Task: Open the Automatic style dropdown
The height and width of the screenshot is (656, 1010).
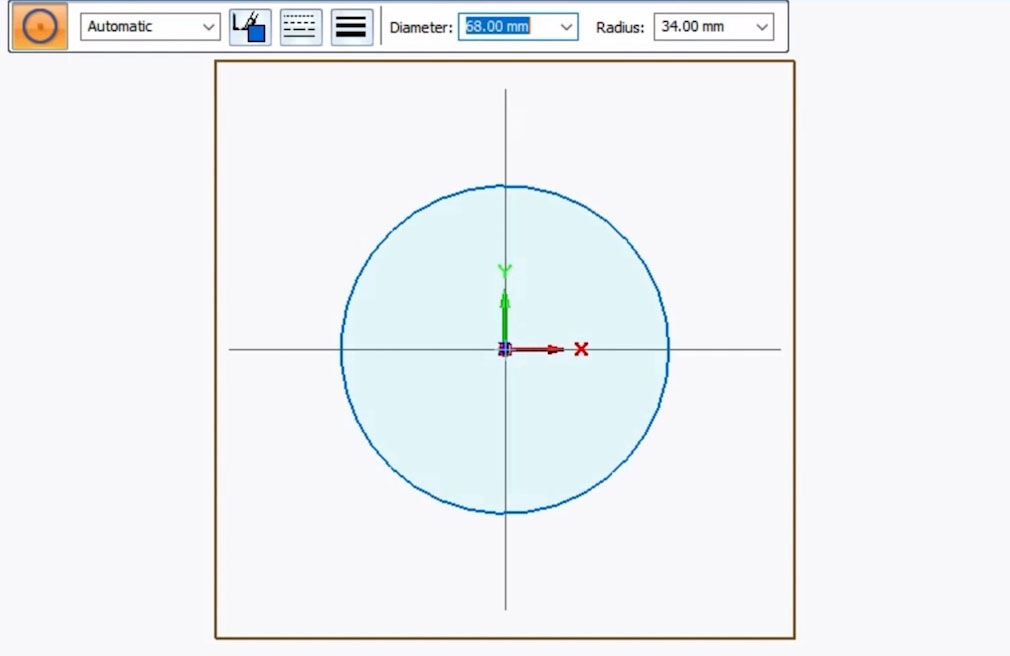Action: point(150,27)
